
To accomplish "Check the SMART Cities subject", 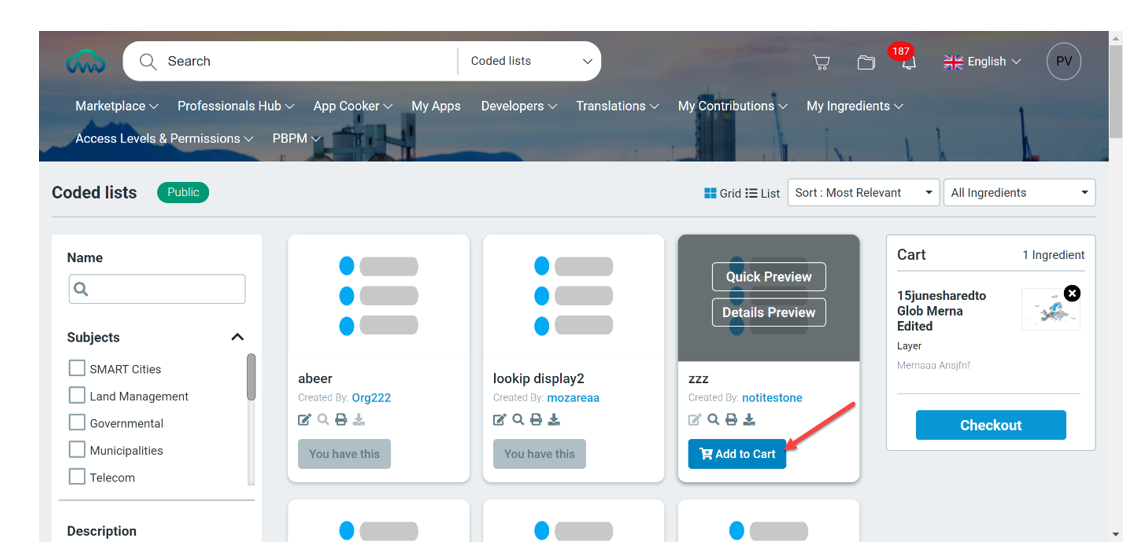I will pos(77,369).
